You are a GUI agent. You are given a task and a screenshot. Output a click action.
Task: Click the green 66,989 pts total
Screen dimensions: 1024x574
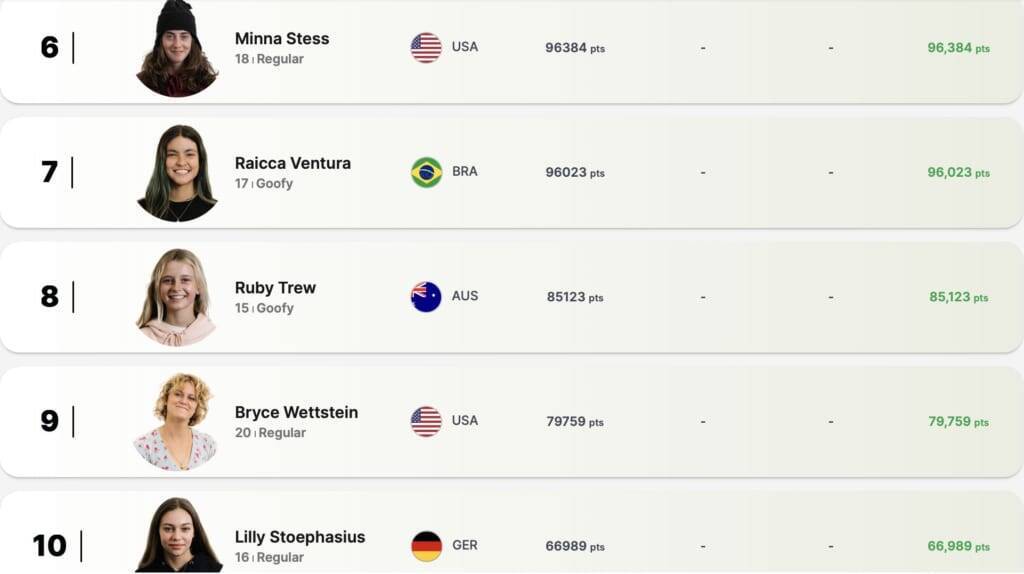(958, 546)
